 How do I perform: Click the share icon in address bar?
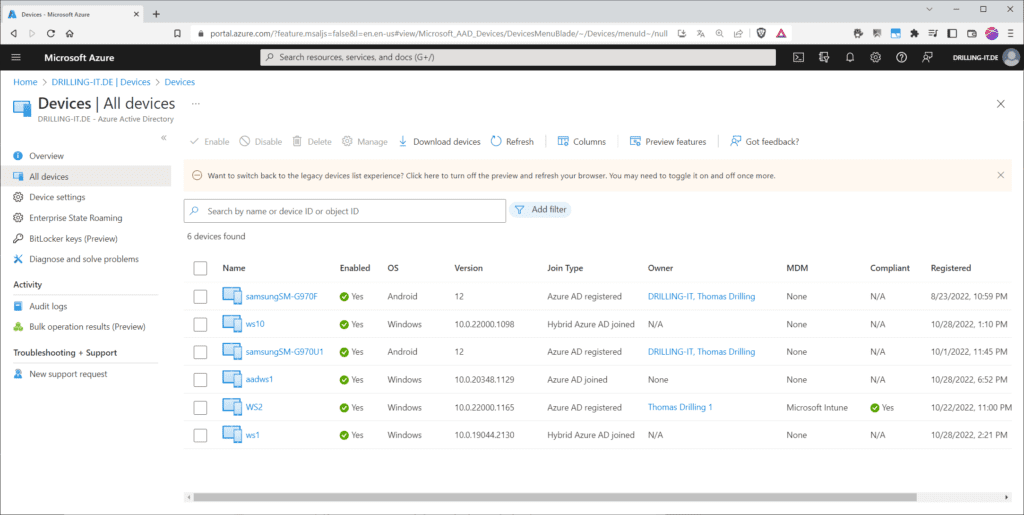[x=738, y=33]
